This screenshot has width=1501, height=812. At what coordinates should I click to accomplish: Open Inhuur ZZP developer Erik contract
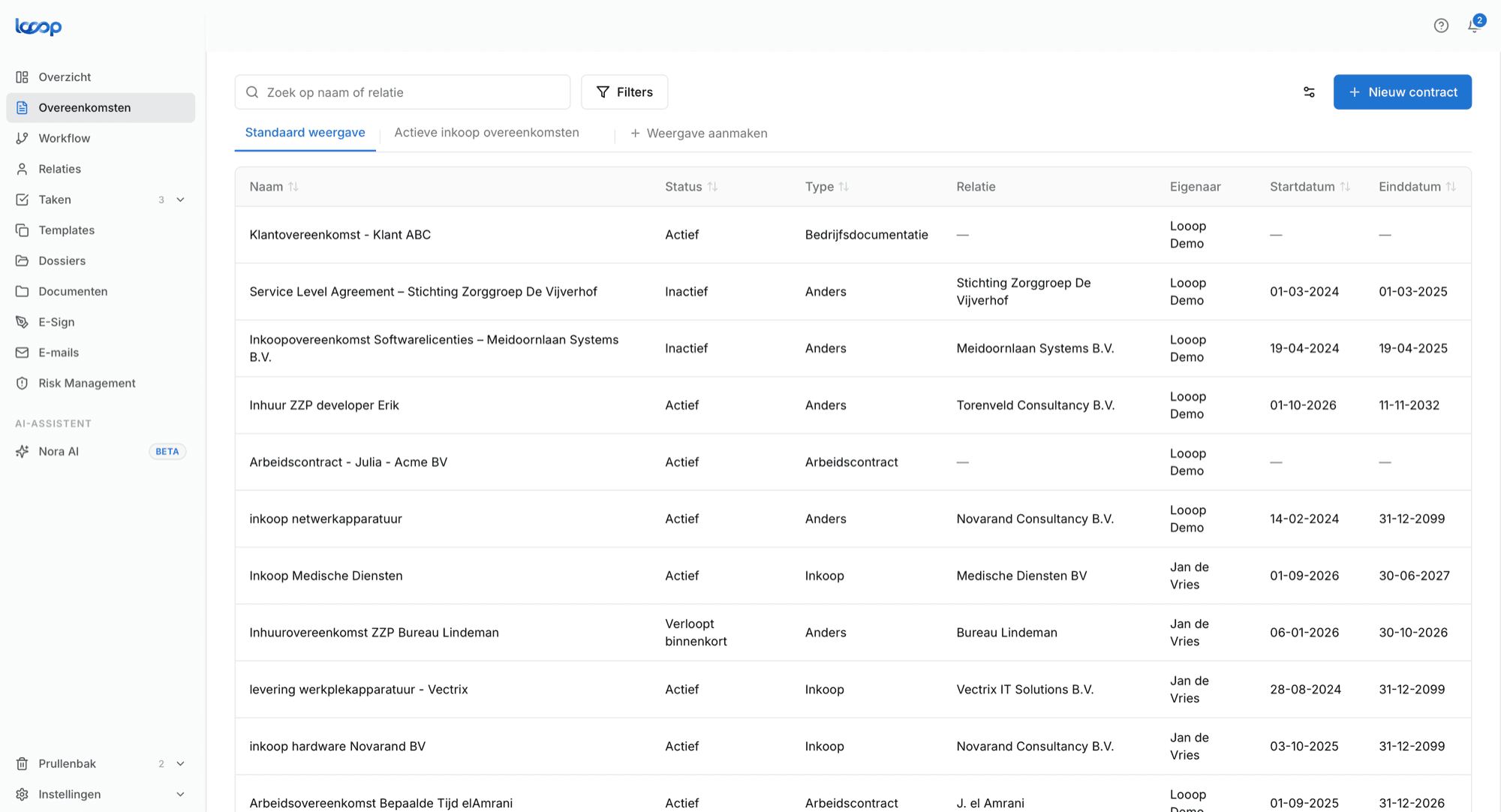[324, 405]
